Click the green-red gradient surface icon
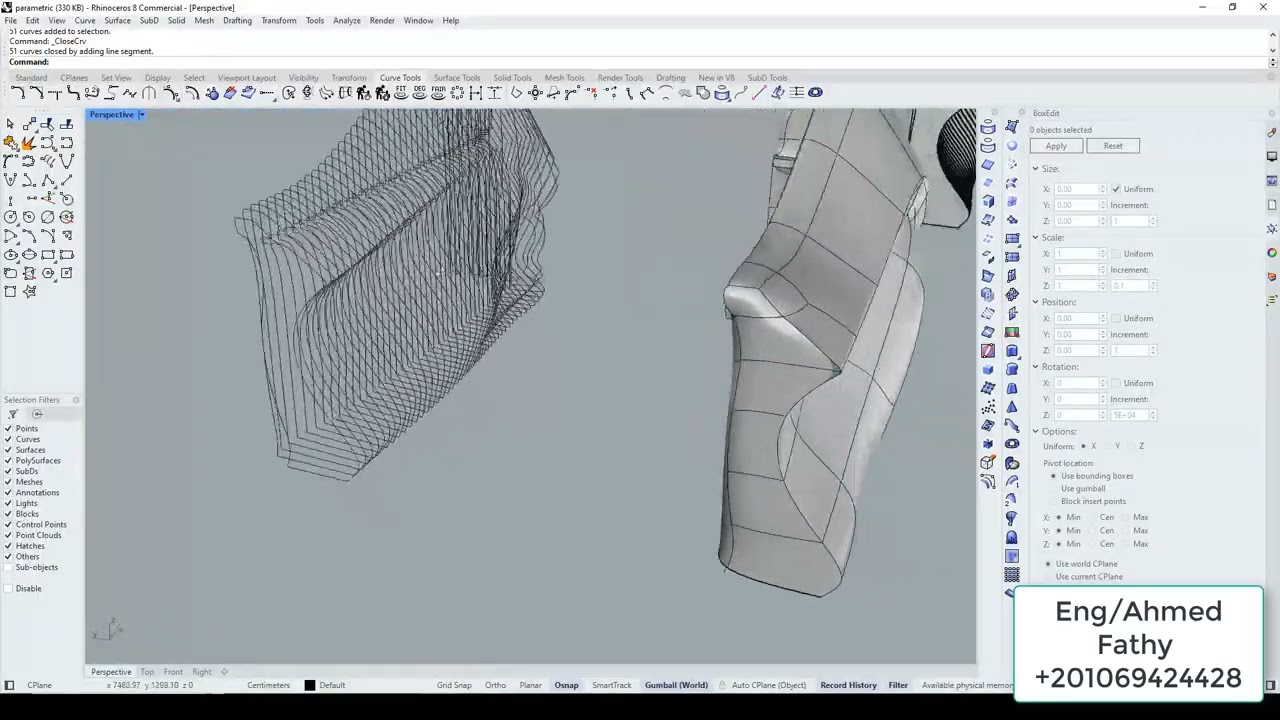1280x720 pixels. (x=1012, y=332)
